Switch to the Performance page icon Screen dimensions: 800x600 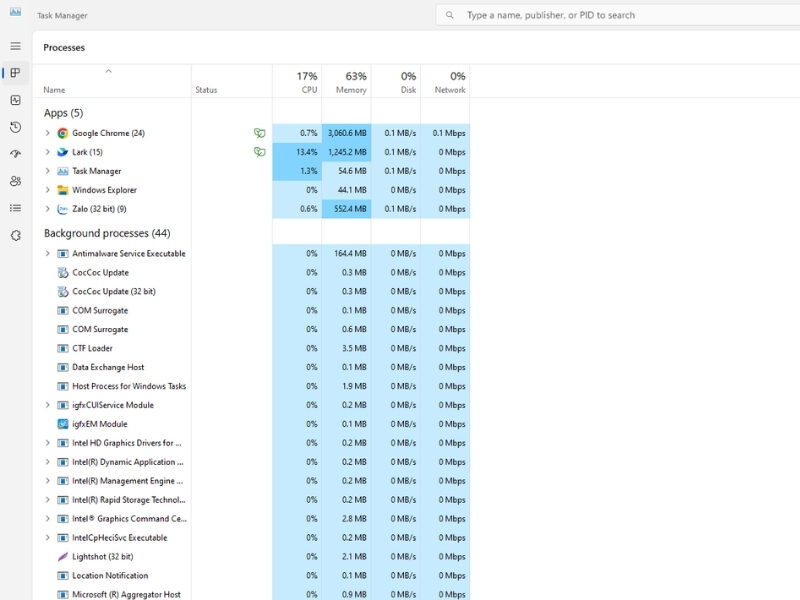tap(15, 100)
